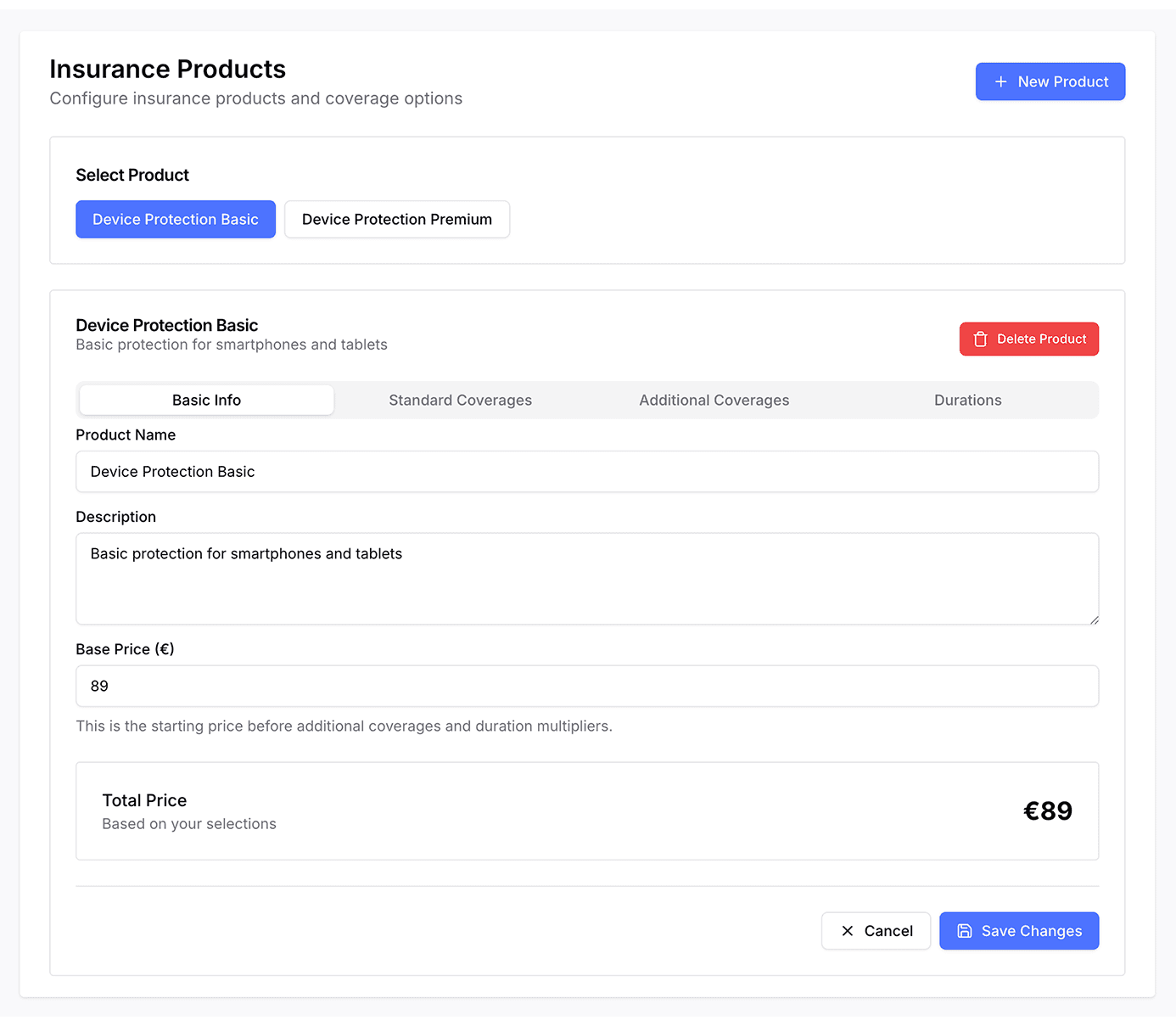Switch to the Basic Info tab
The image size is (1176, 1026).
[206, 401]
